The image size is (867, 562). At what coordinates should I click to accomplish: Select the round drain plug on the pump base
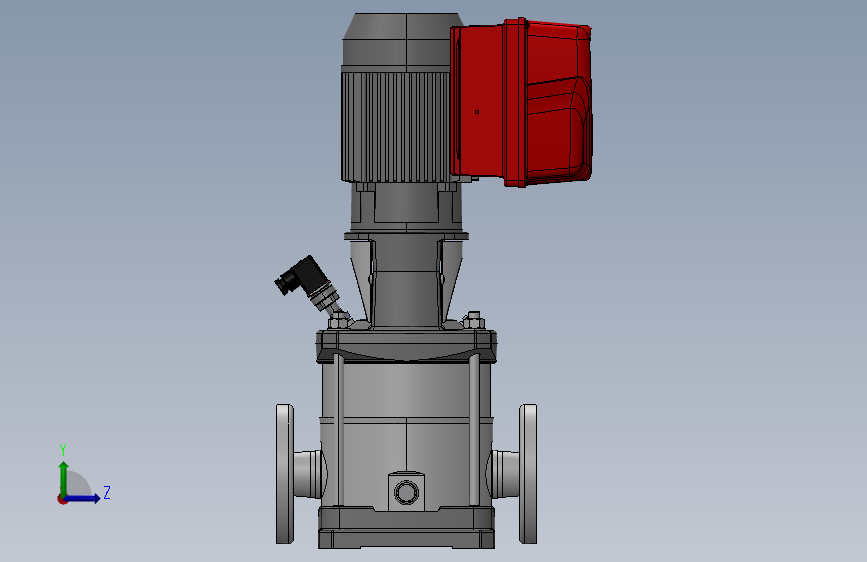point(406,492)
